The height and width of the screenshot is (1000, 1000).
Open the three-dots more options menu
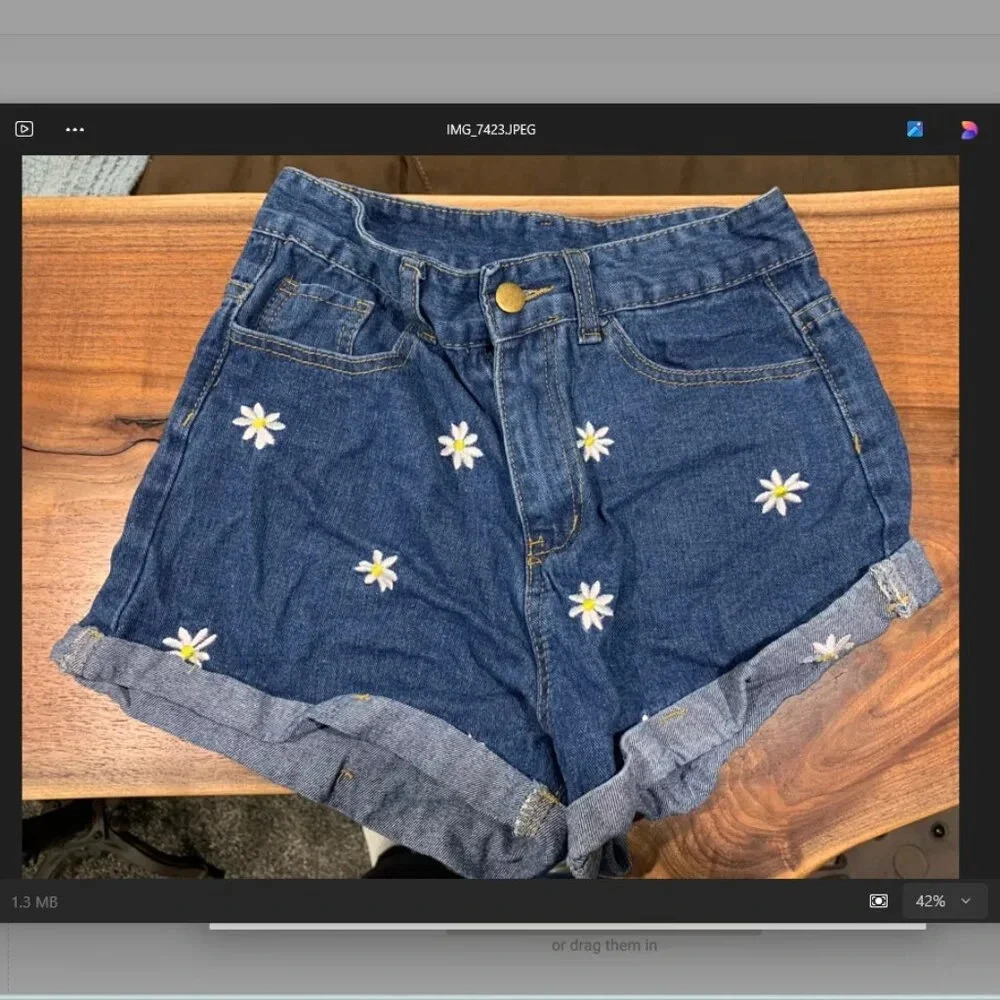[x=75, y=129]
